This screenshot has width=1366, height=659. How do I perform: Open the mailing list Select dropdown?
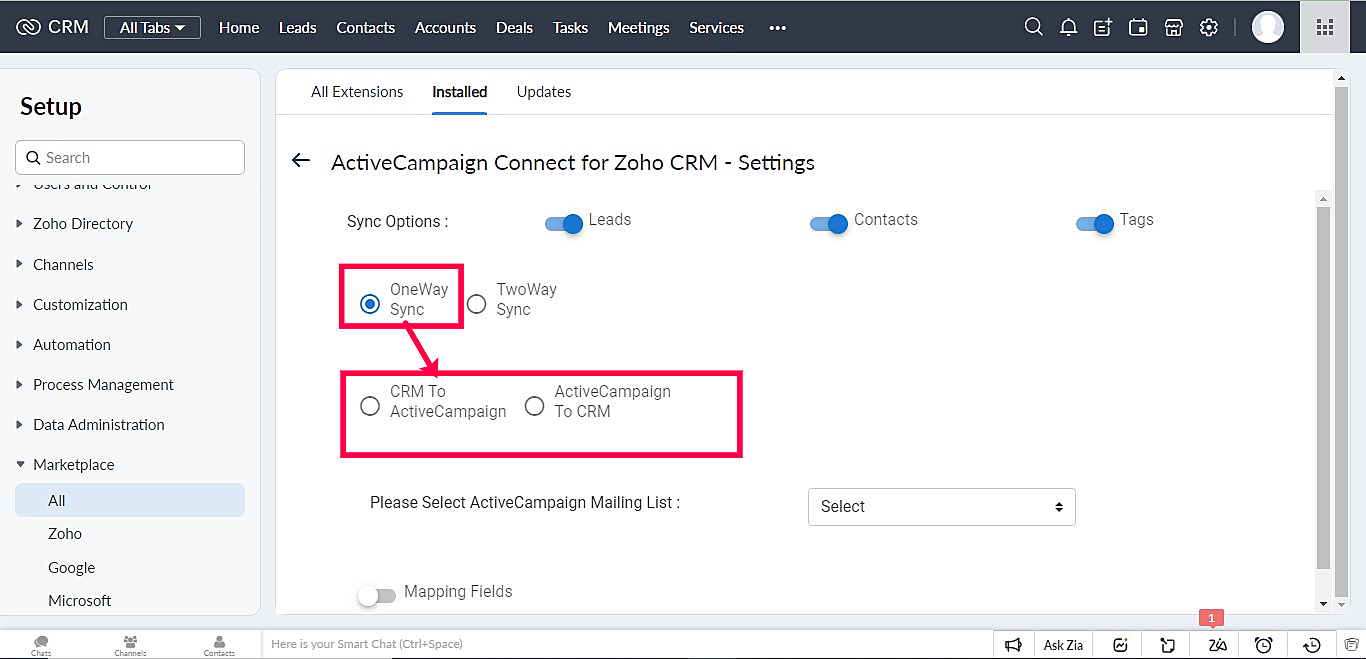[x=941, y=506]
